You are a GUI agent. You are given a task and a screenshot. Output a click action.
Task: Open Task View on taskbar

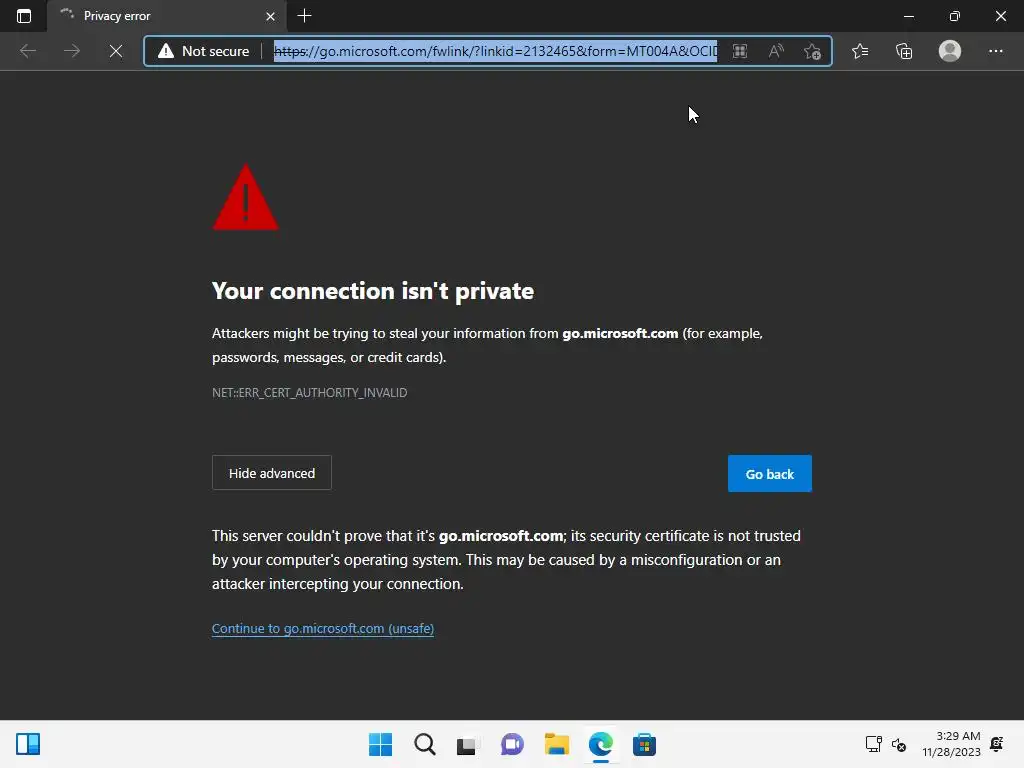coord(468,744)
